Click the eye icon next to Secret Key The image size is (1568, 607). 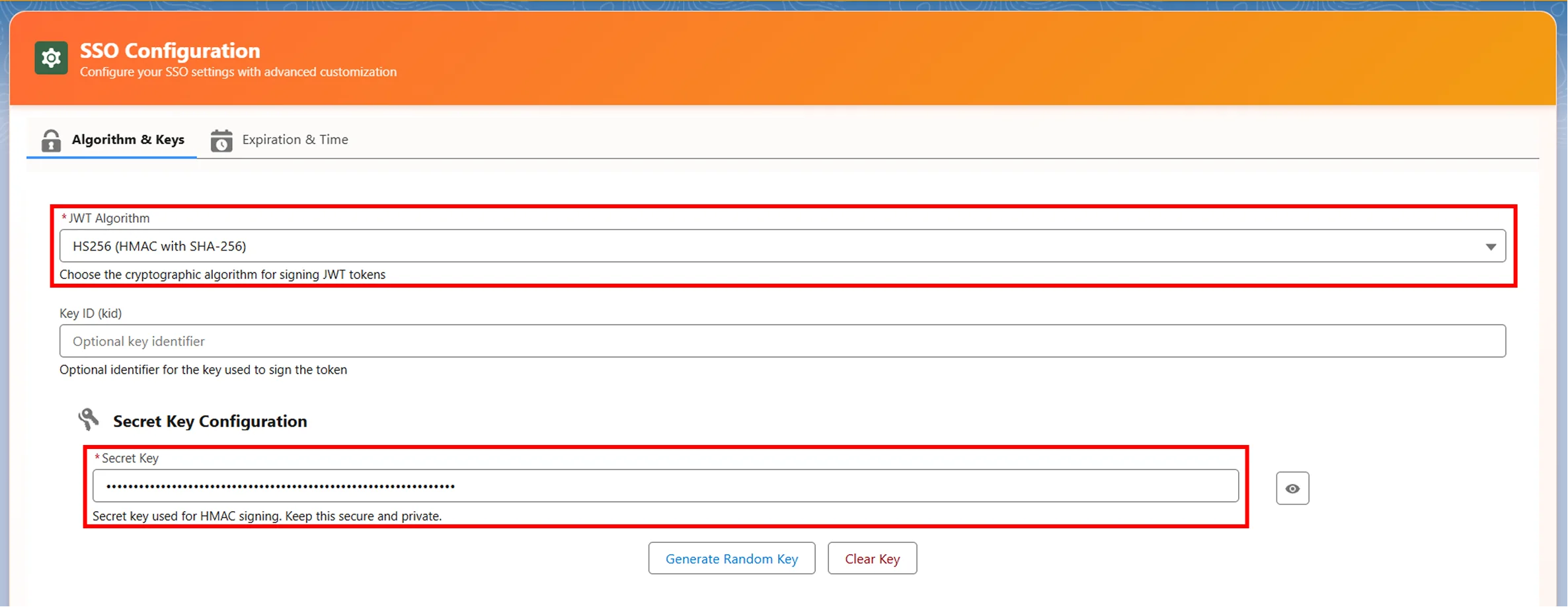tap(1292, 487)
